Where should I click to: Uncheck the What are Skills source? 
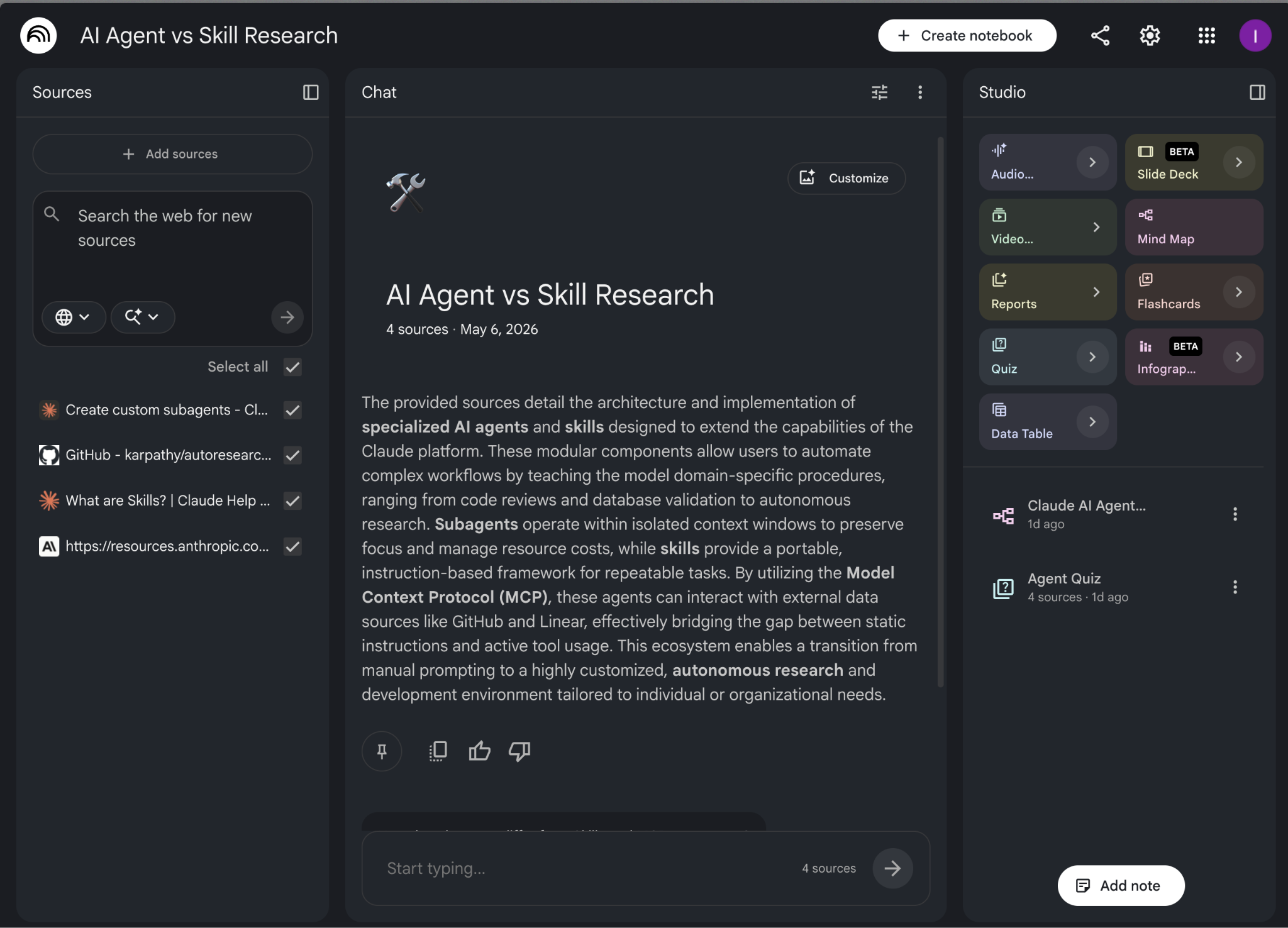tap(292, 500)
